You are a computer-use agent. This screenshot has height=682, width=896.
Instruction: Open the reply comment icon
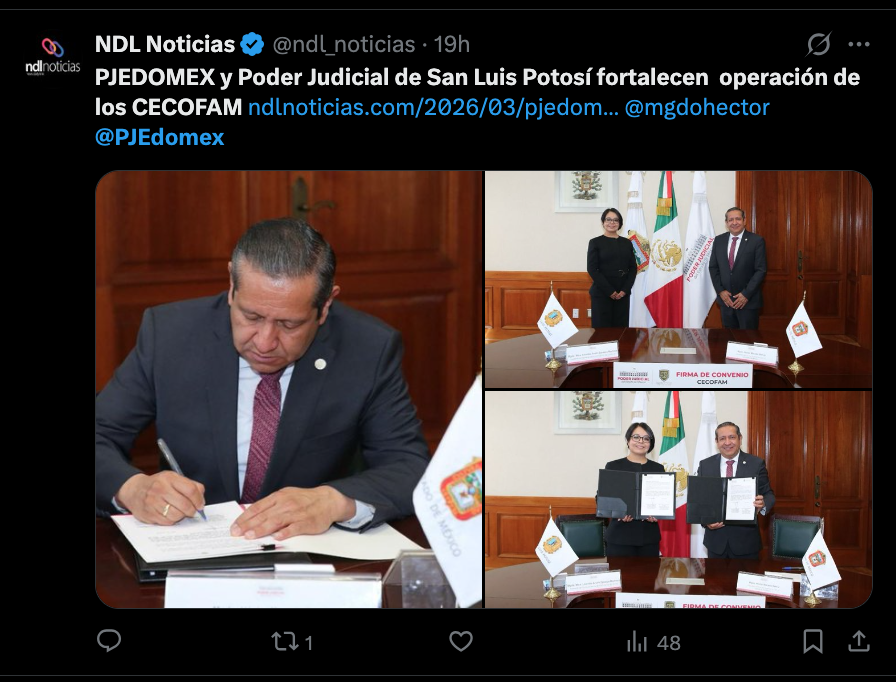point(109,641)
